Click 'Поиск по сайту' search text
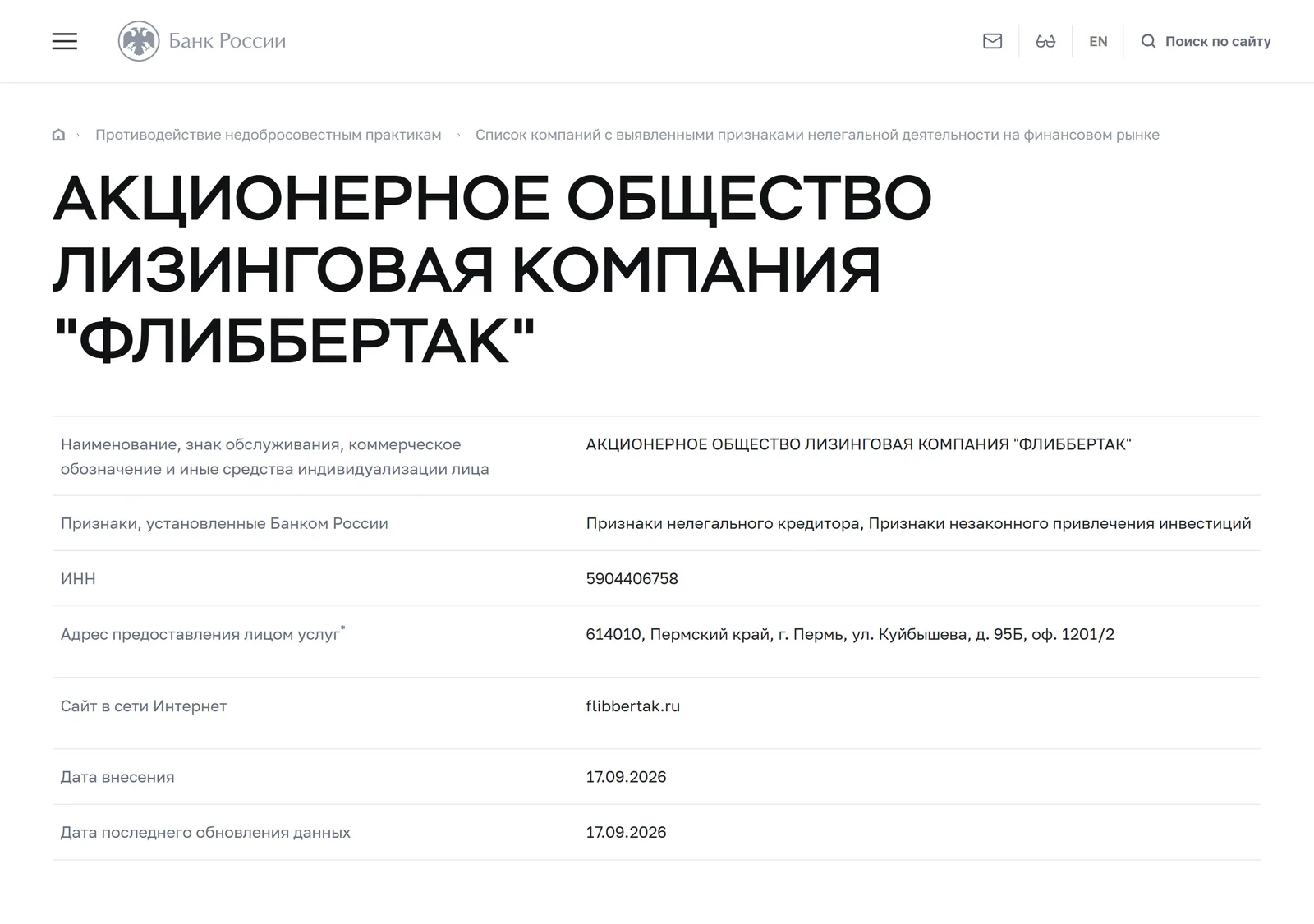Viewport: 1314px width, 924px height. point(1218,41)
